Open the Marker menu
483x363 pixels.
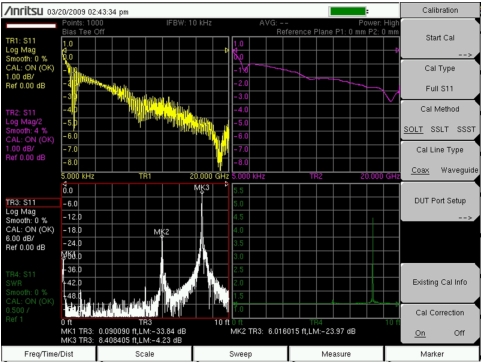click(432, 354)
